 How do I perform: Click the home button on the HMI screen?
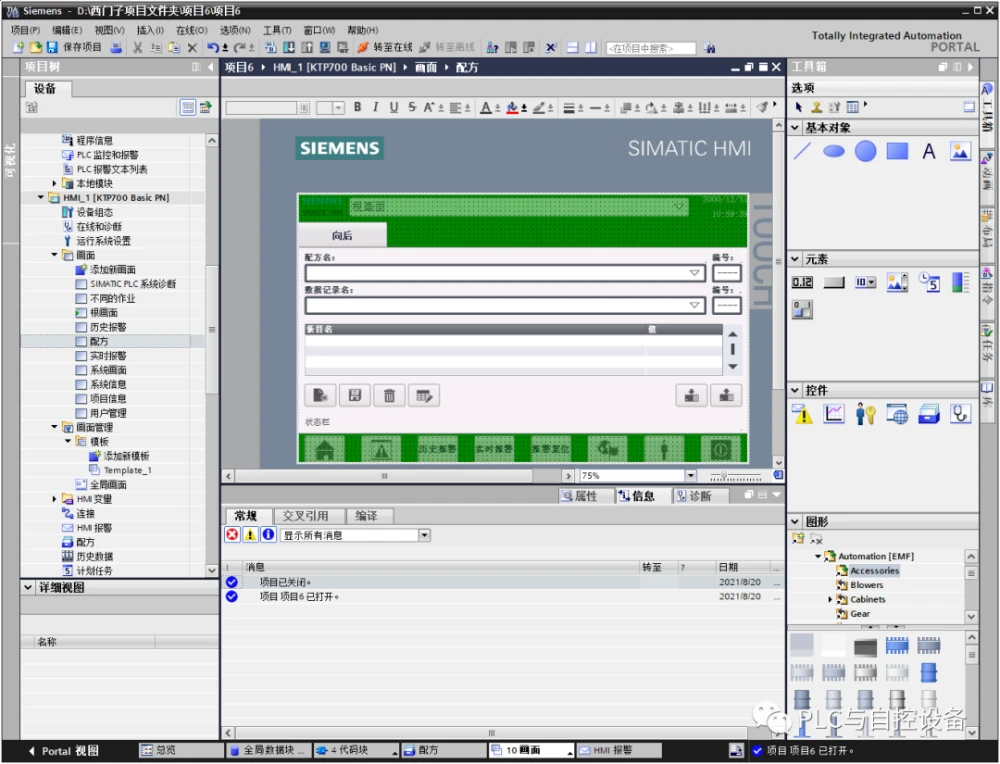tap(325, 449)
